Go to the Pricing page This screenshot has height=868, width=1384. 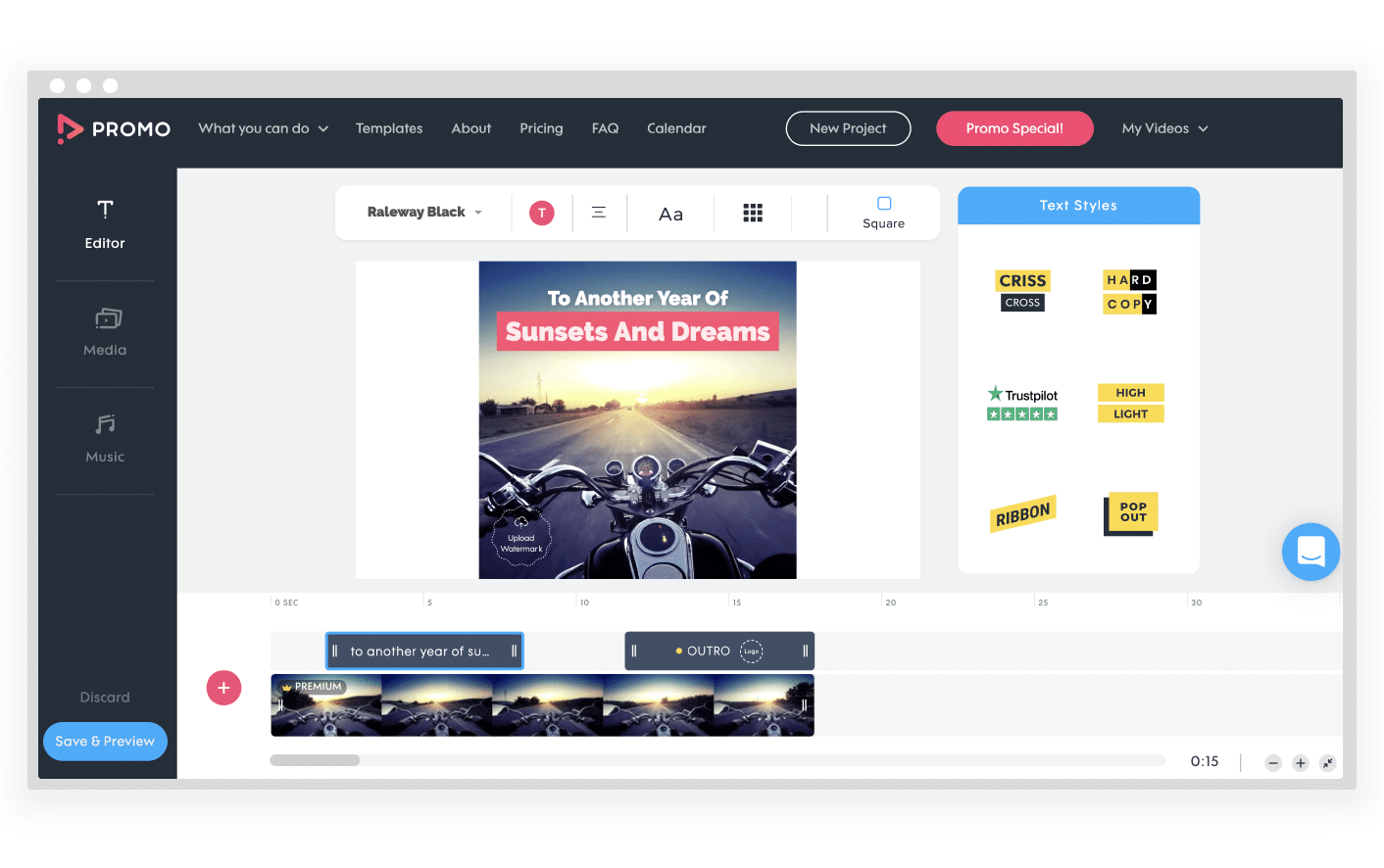[541, 128]
